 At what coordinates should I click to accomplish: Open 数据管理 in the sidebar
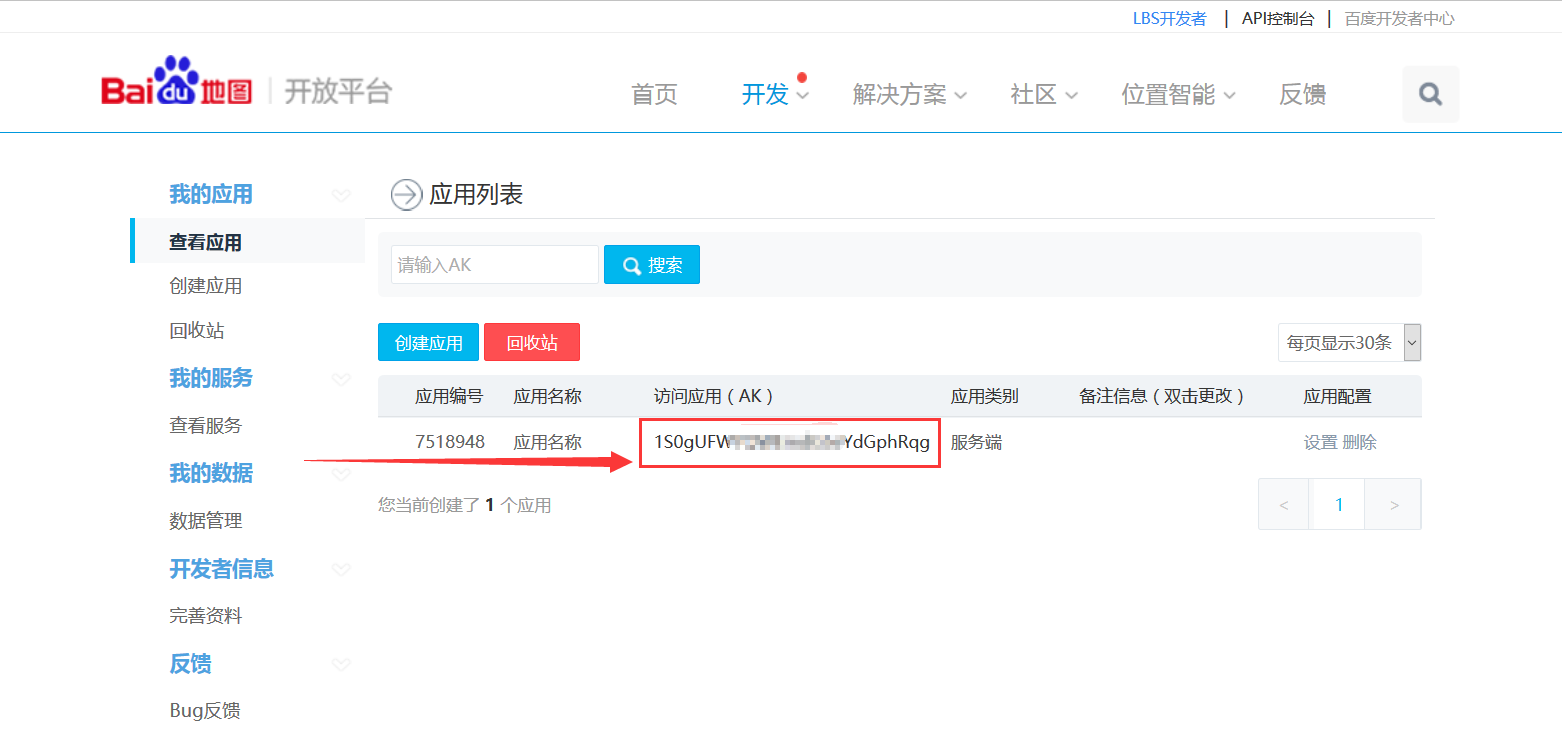pos(205,520)
